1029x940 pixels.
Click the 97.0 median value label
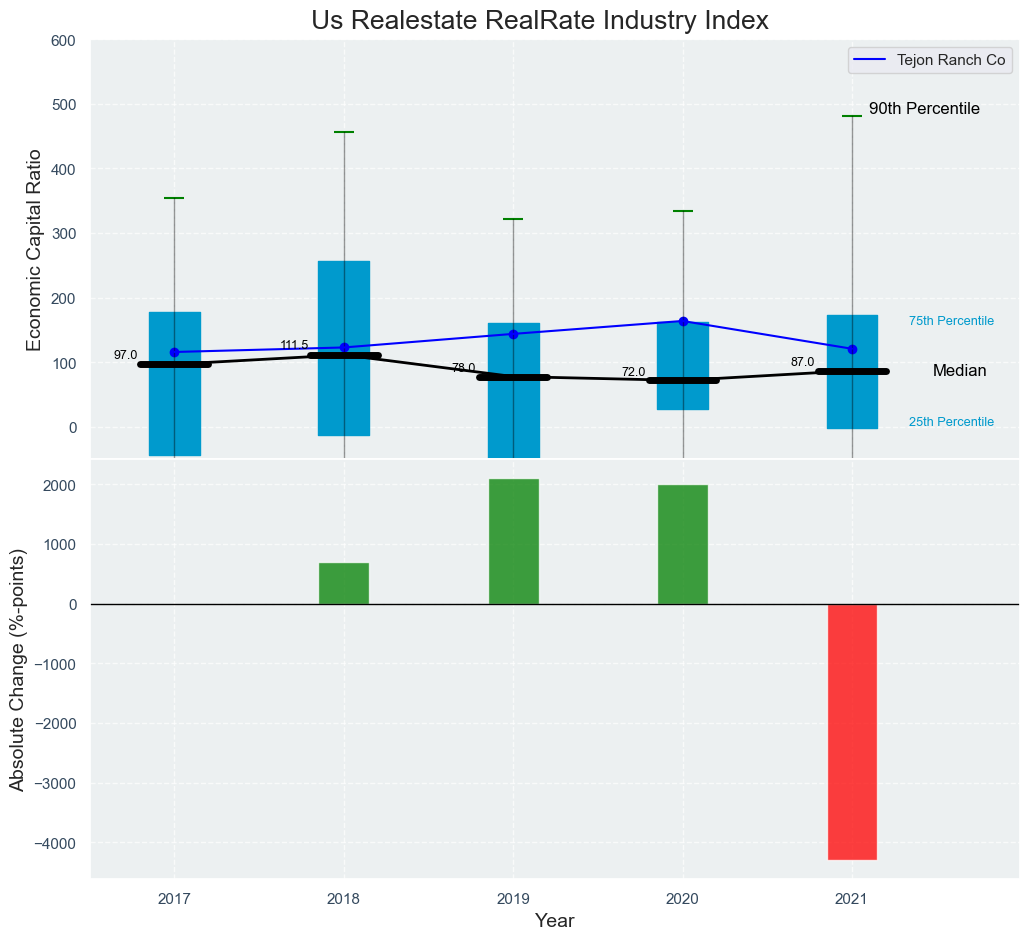click(x=125, y=355)
